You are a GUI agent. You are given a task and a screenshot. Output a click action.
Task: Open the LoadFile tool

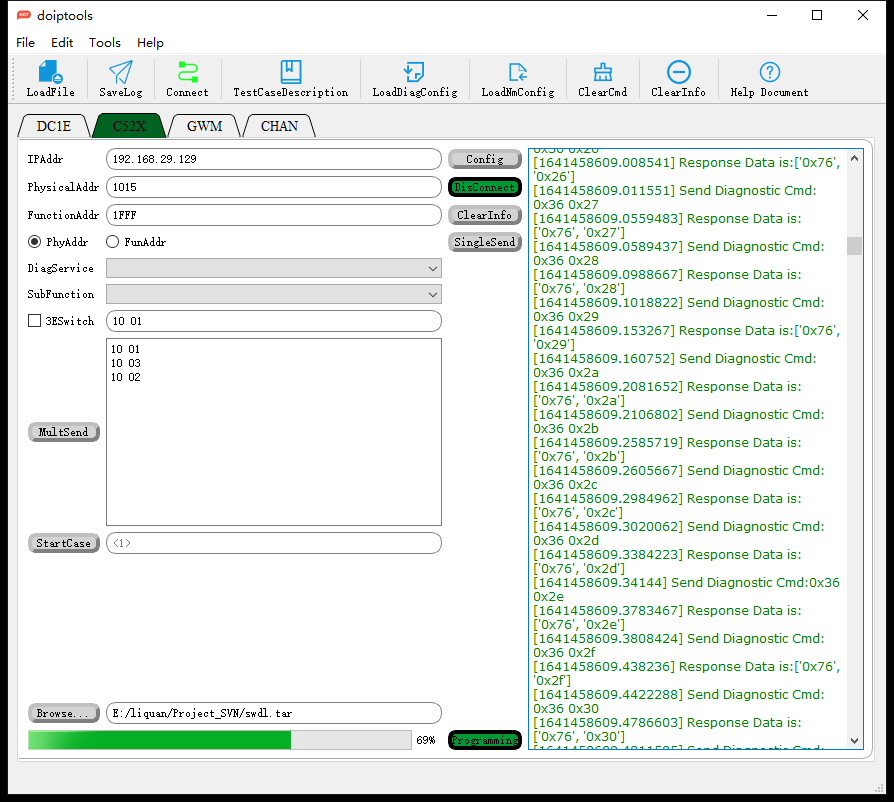coord(50,79)
